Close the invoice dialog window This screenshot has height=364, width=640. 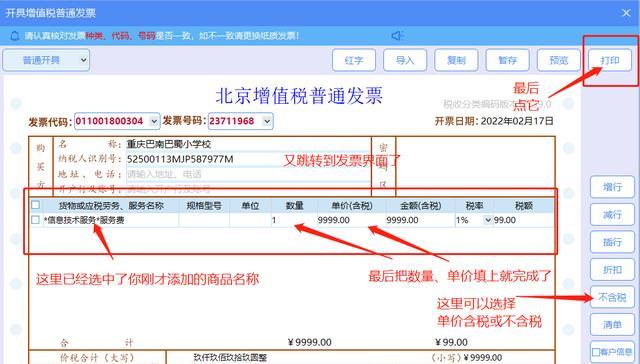[626, 13]
